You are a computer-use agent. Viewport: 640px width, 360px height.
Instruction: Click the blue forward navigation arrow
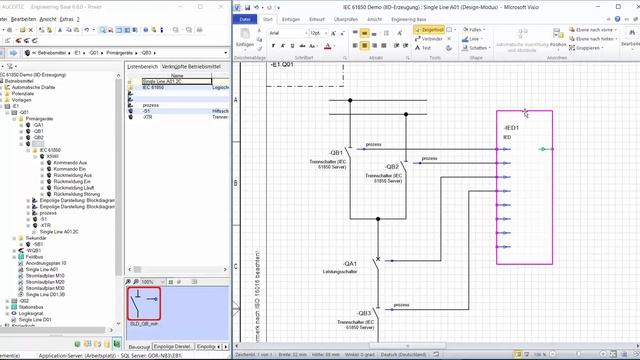13,53
